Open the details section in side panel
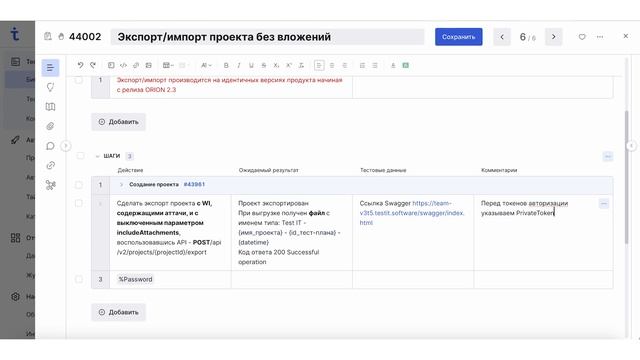640x360 pixels. [50, 68]
